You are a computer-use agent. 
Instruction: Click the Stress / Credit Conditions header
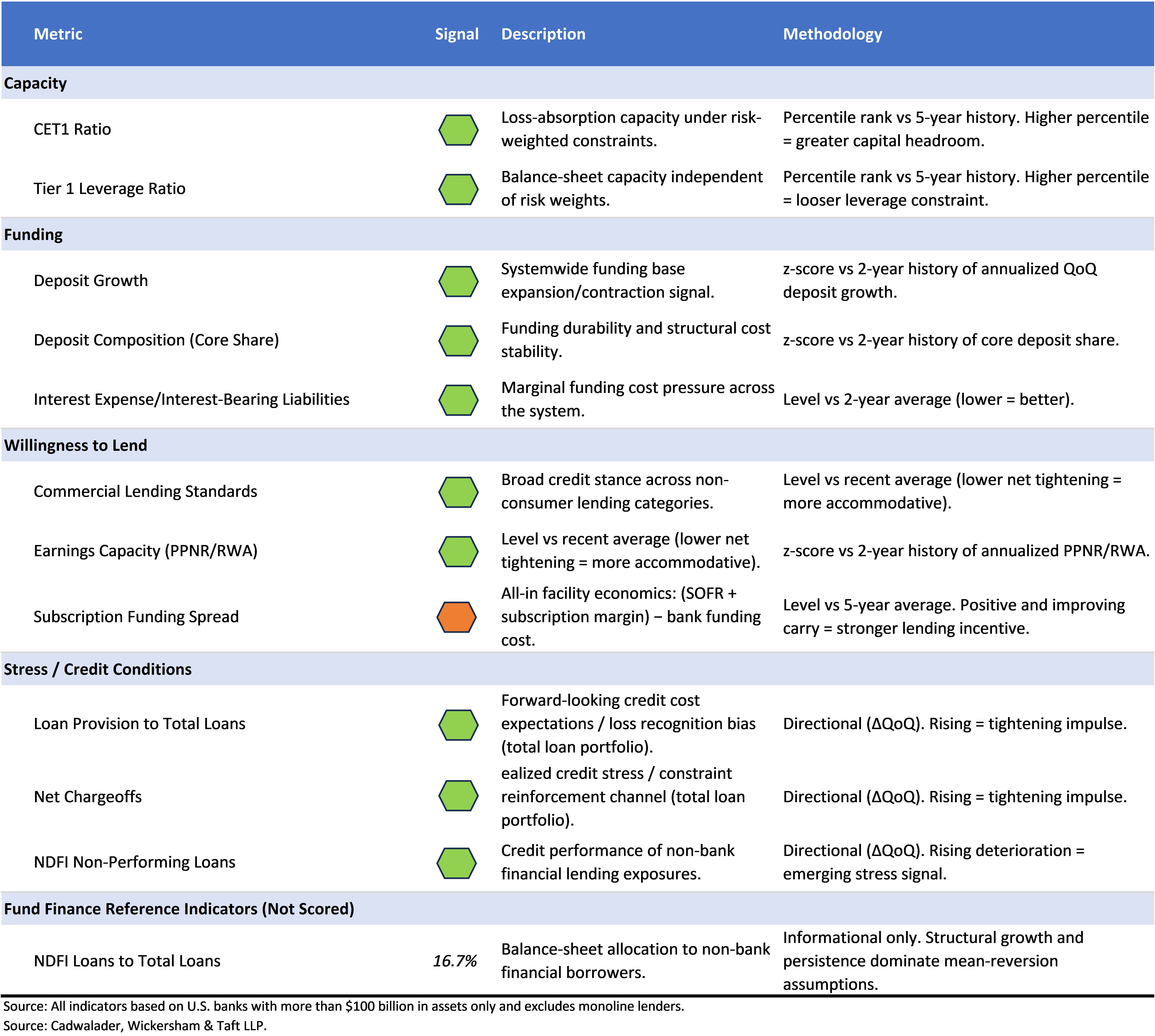[98, 669]
